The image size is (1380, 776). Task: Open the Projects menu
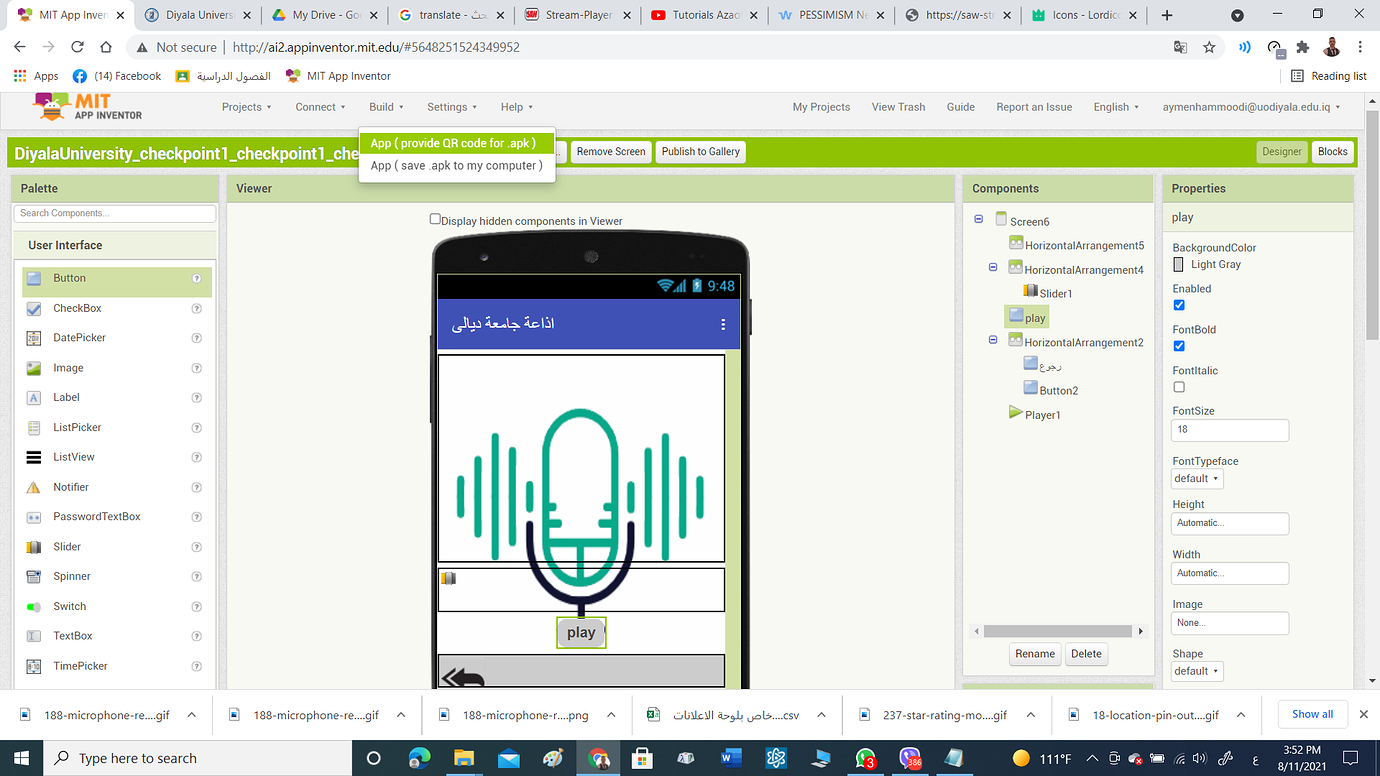click(x=246, y=106)
